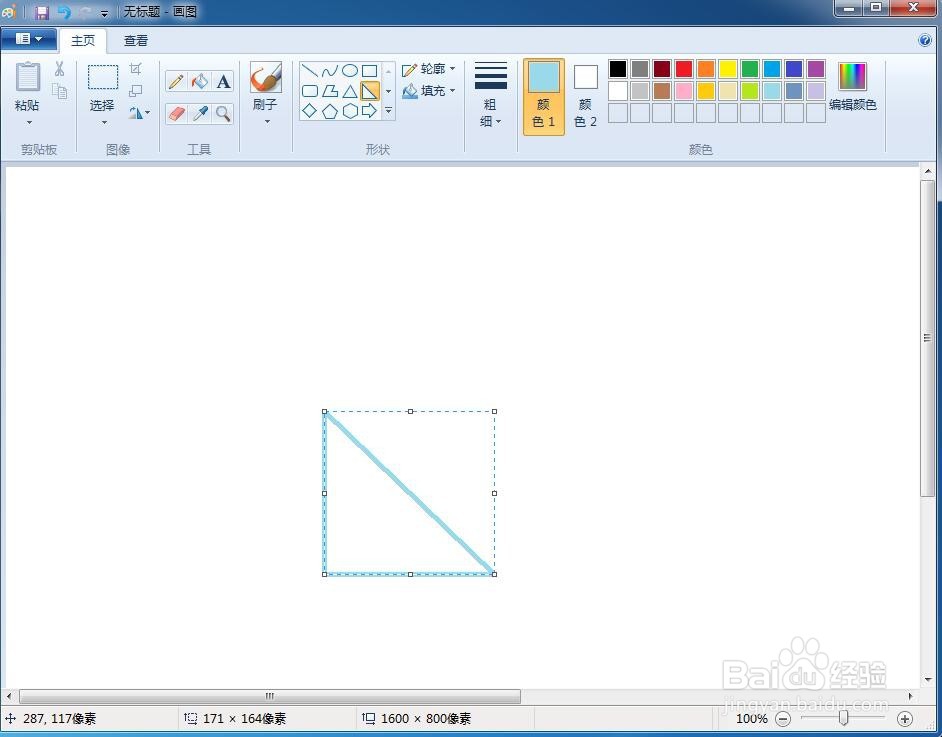The width and height of the screenshot is (942, 737).
Task: Expand the shapes gallery more arrow
Action: pos(389,111)
